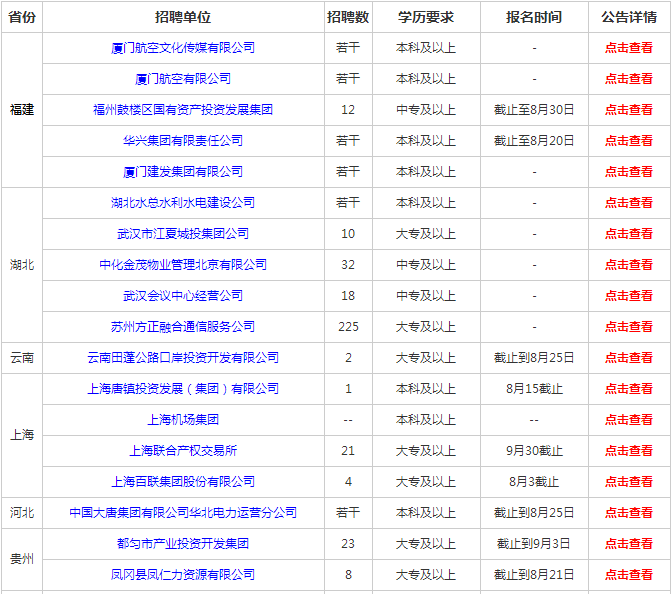
Task: Click the 河北 province cell
Action: pyautogui.click(x=22, y=513)
